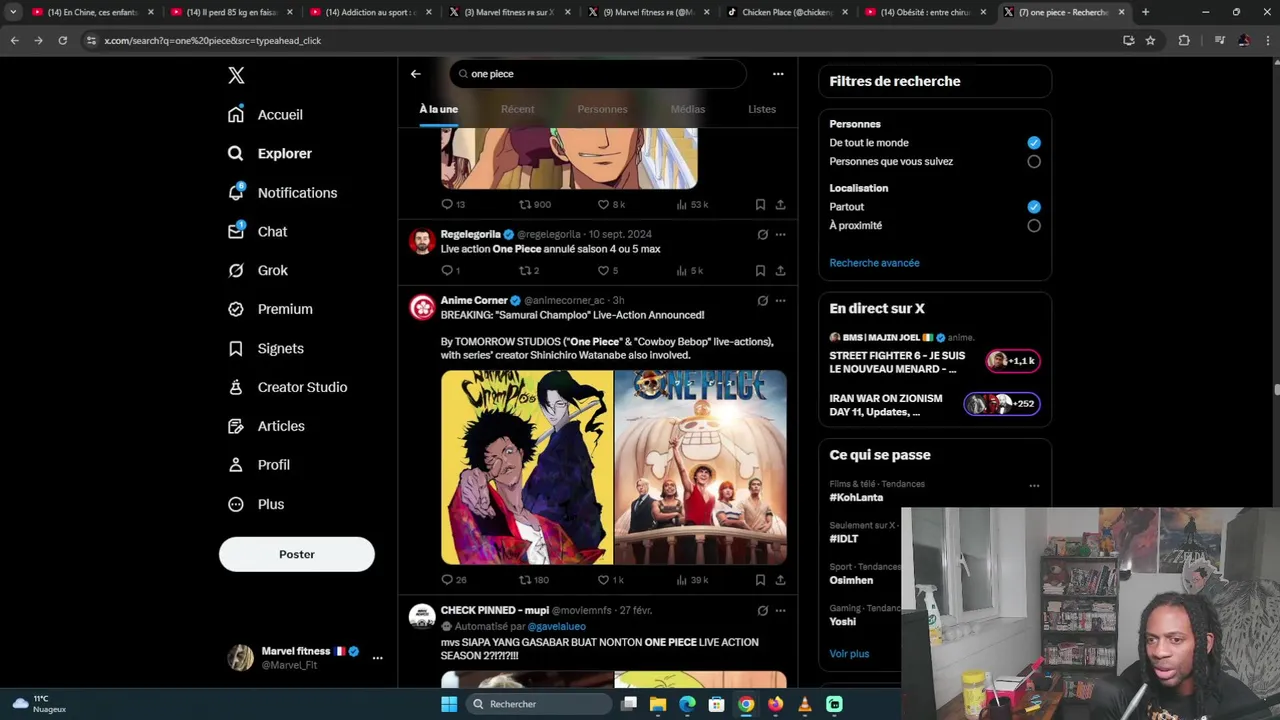Image resolution: width=1280 pixels, height=720 pixels.
Task: Open Chat in the sidebar
Action: 257,231
